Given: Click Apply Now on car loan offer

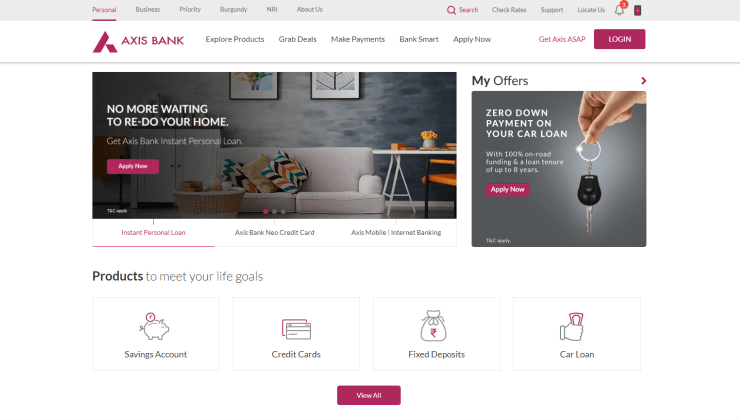Looking at the screenshot, I should pyautogui.click(x=507, y=189).
